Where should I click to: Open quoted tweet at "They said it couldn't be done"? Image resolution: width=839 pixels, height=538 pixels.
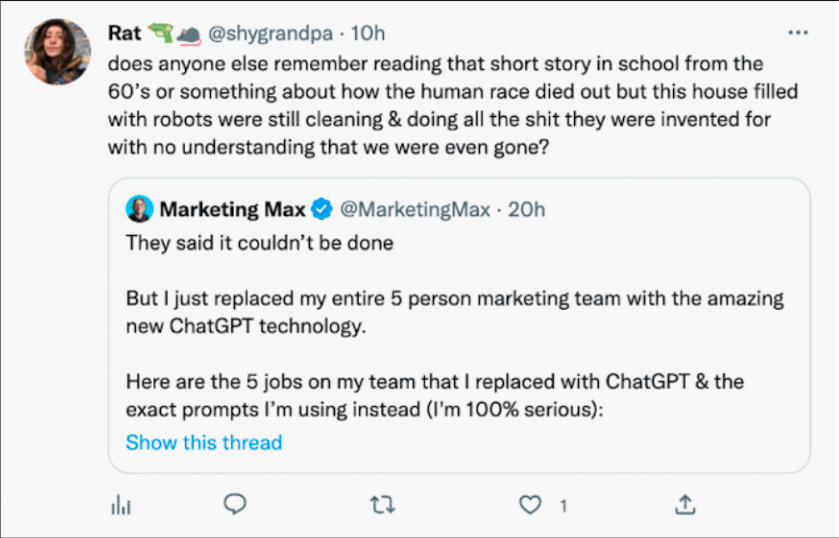coord(260,242)
